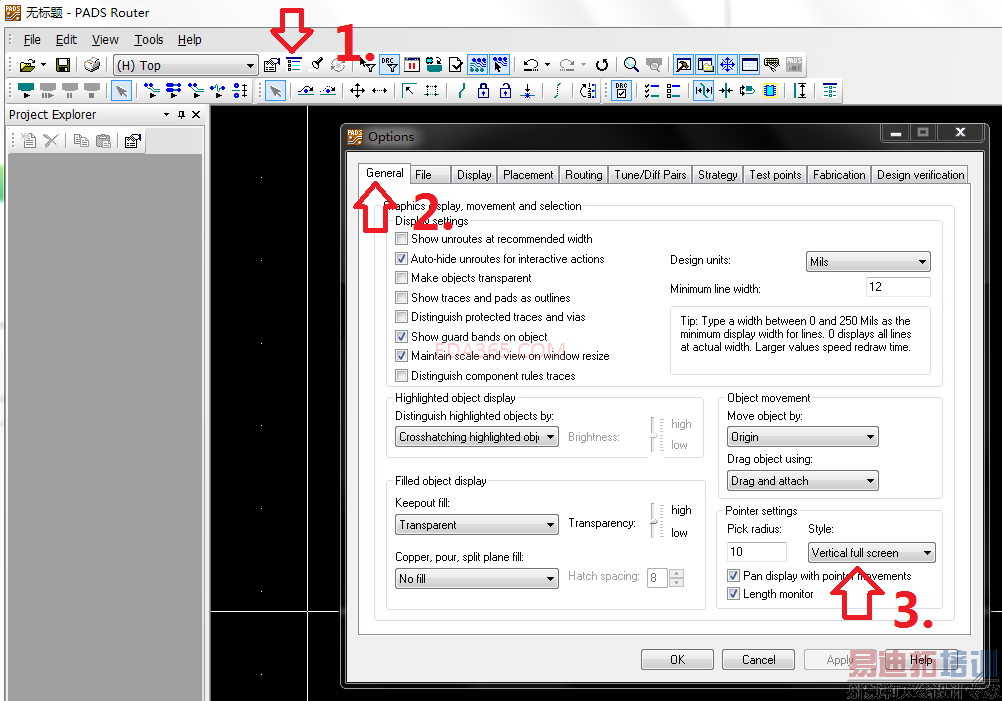Click the Undo arrow icon
Image resolution: width=1002 pixels, height=701 pixels.
530,65
